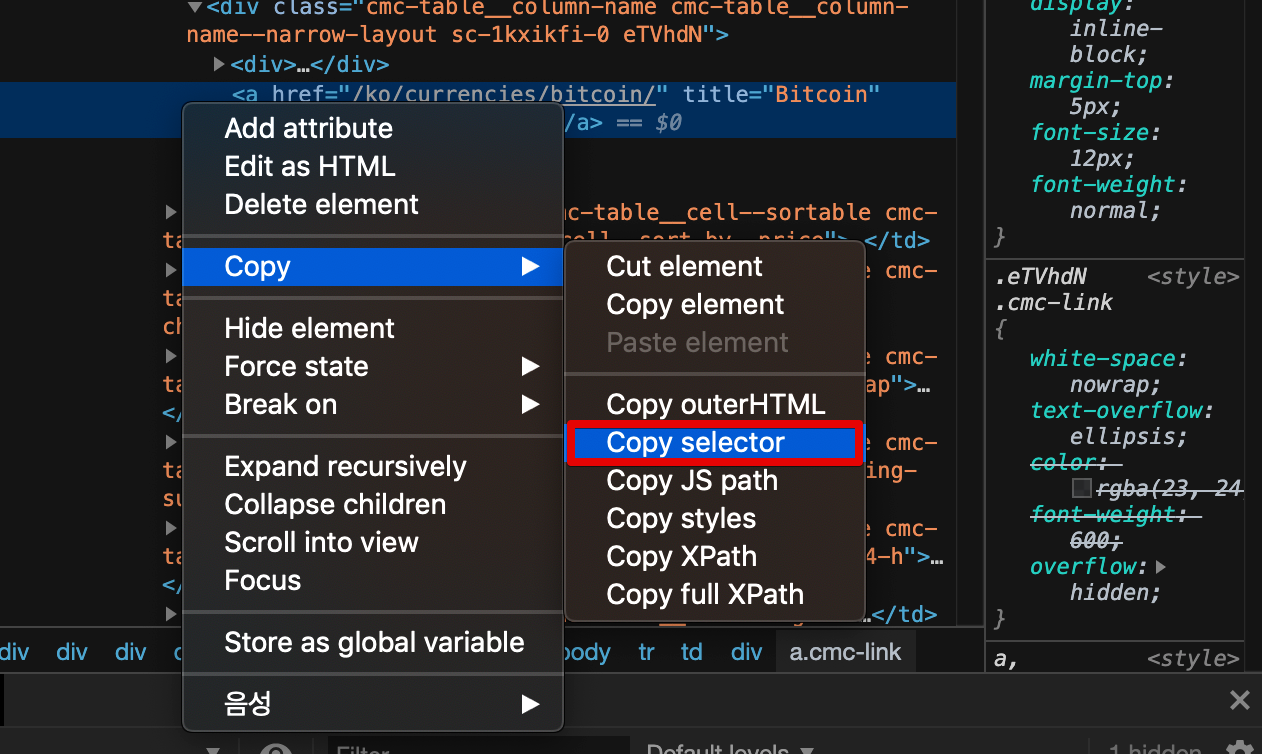
Task: Select Copy JS path
Action: [714, 480]
